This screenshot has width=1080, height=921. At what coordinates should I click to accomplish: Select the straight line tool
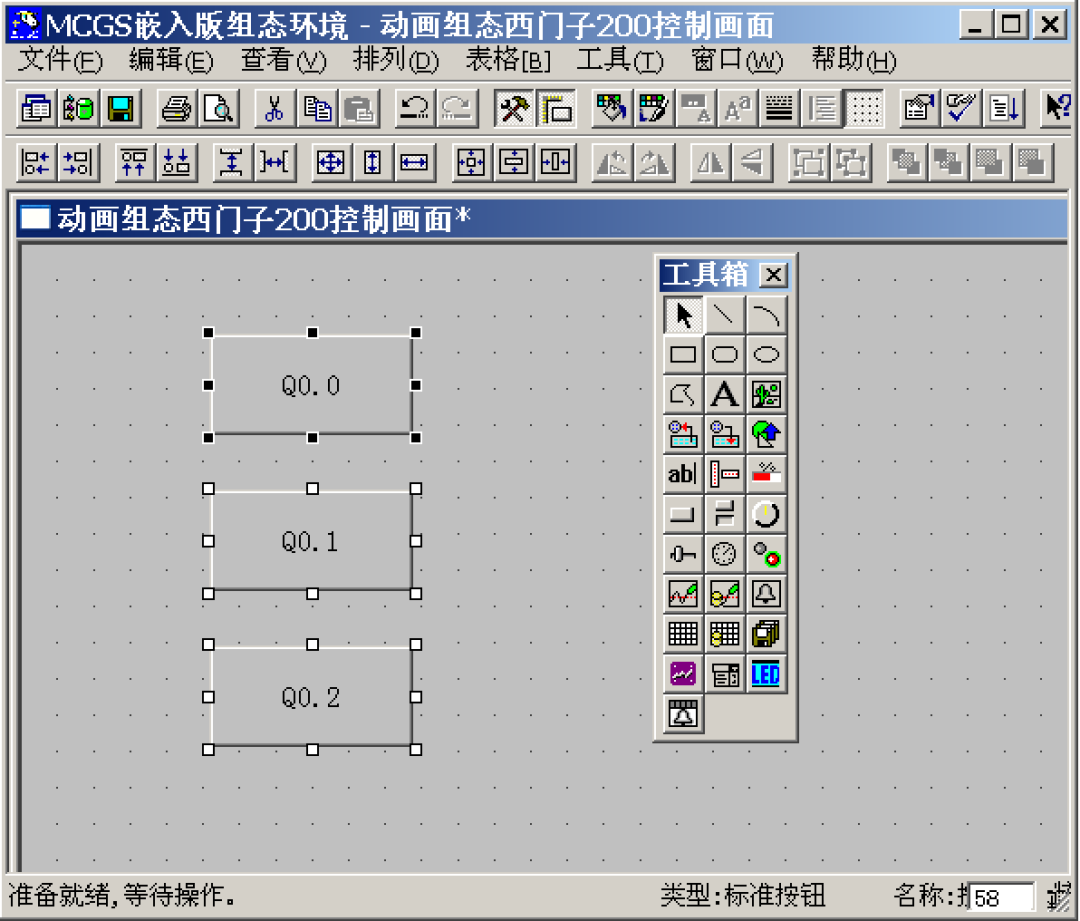click(725, 315)
